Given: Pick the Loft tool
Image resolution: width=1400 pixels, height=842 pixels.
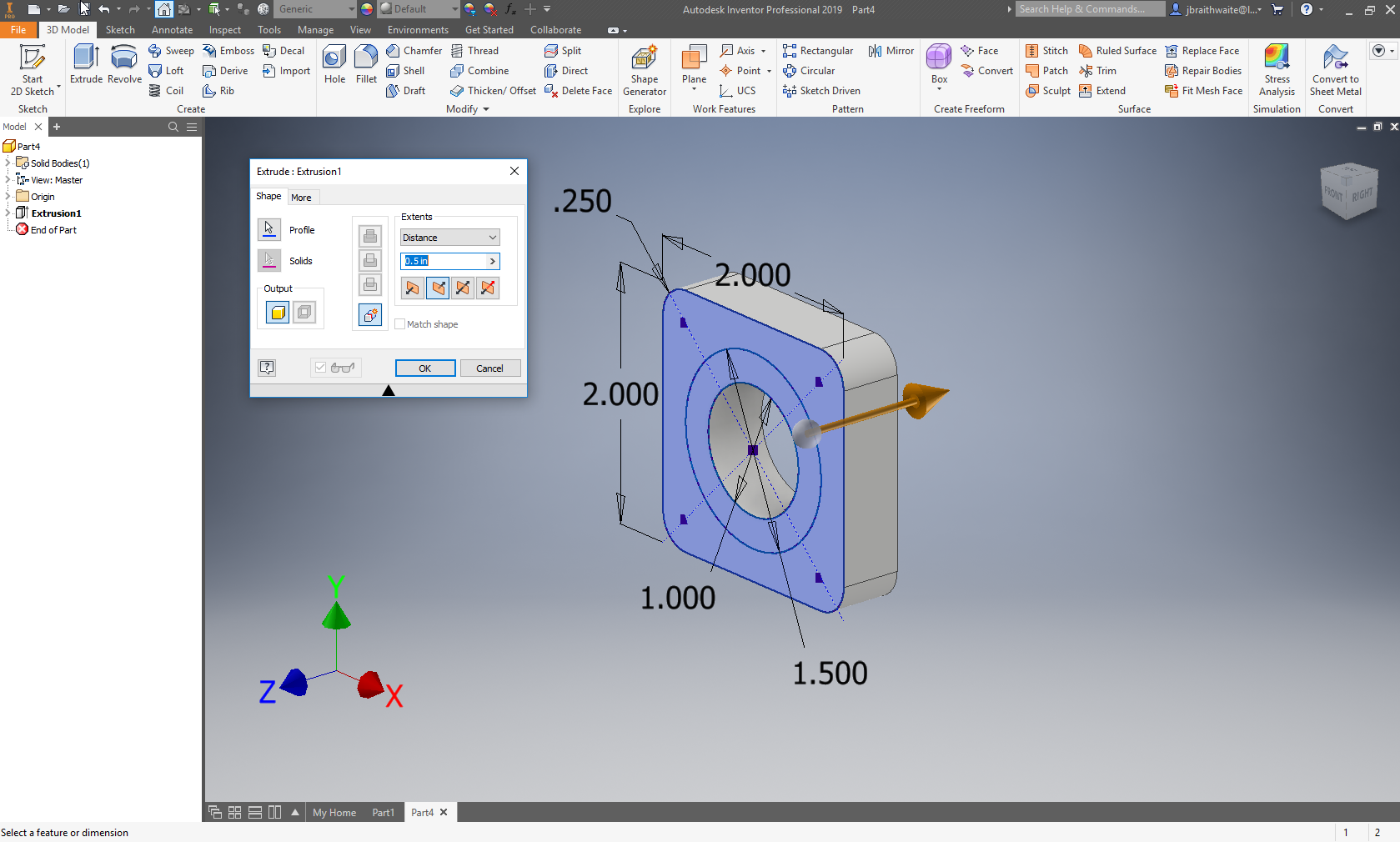Looking at the screenshot, I should 166,71.
